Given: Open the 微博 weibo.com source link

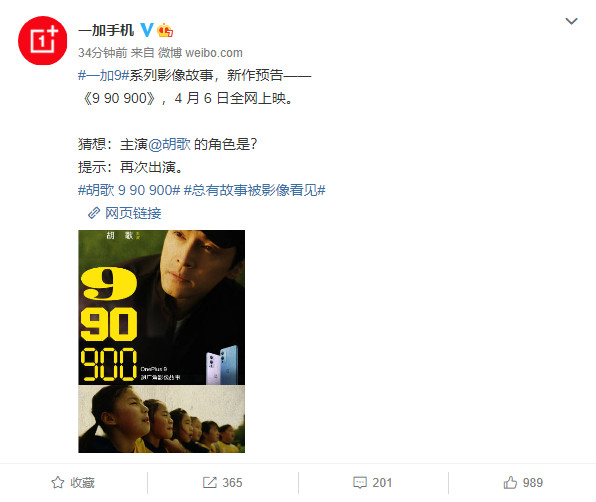Looking at the screenshot, I should 200,53.
